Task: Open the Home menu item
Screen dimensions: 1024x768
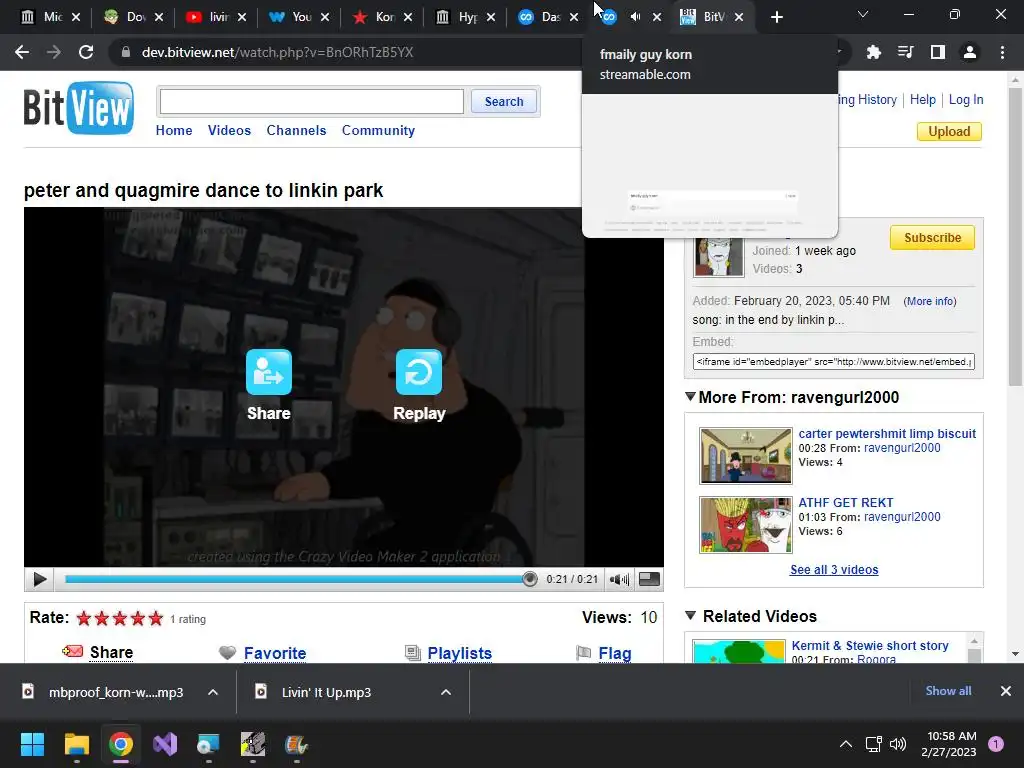Action: click(x=174, y=130)
